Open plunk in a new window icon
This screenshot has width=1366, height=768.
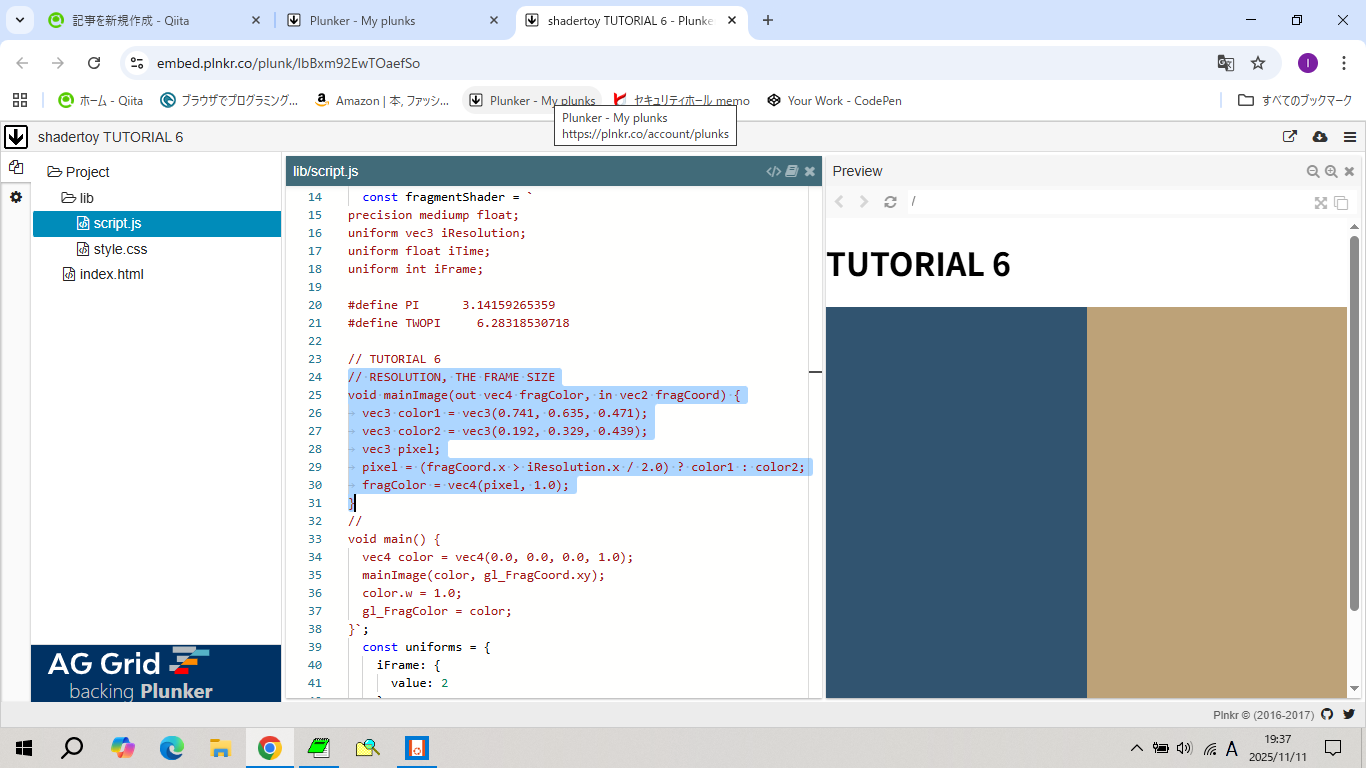coord(1290,137)
